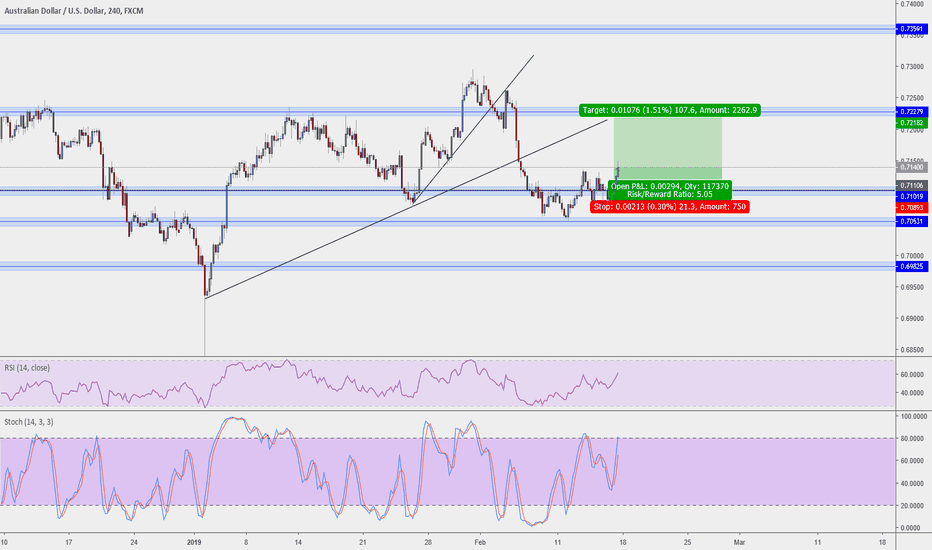Click the Stoch 80 overbought dashed line
This screenshot has width=932, height=550.
tap(446, 439)
